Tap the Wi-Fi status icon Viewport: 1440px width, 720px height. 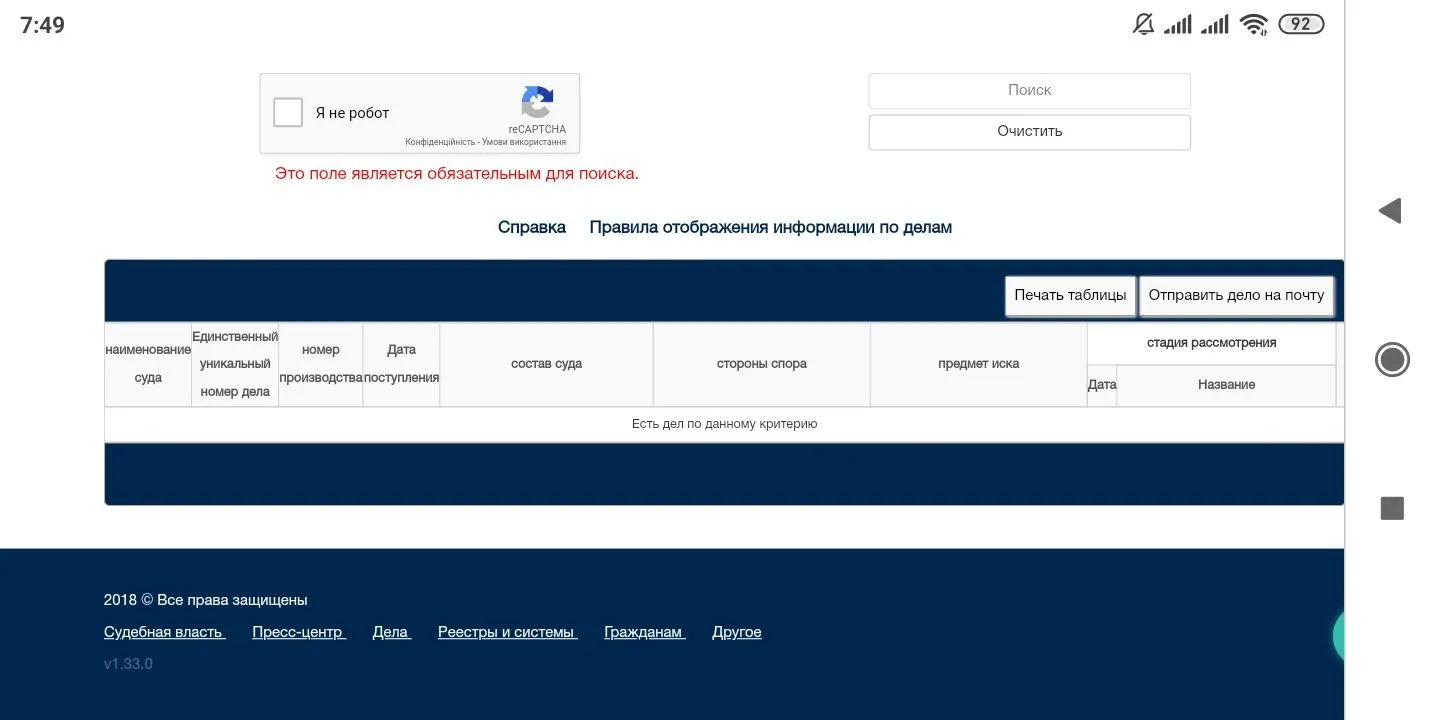click(x=1254, y=22)
